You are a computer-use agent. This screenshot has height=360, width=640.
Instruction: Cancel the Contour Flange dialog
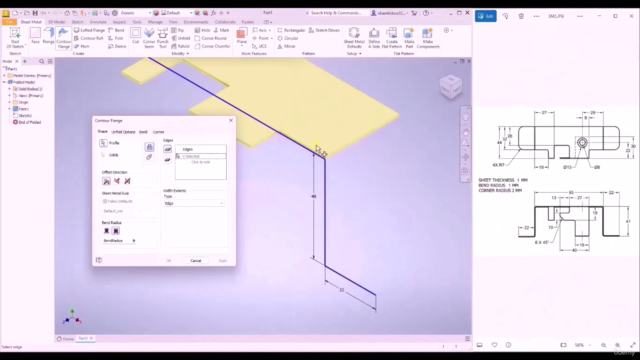(196, 260)
